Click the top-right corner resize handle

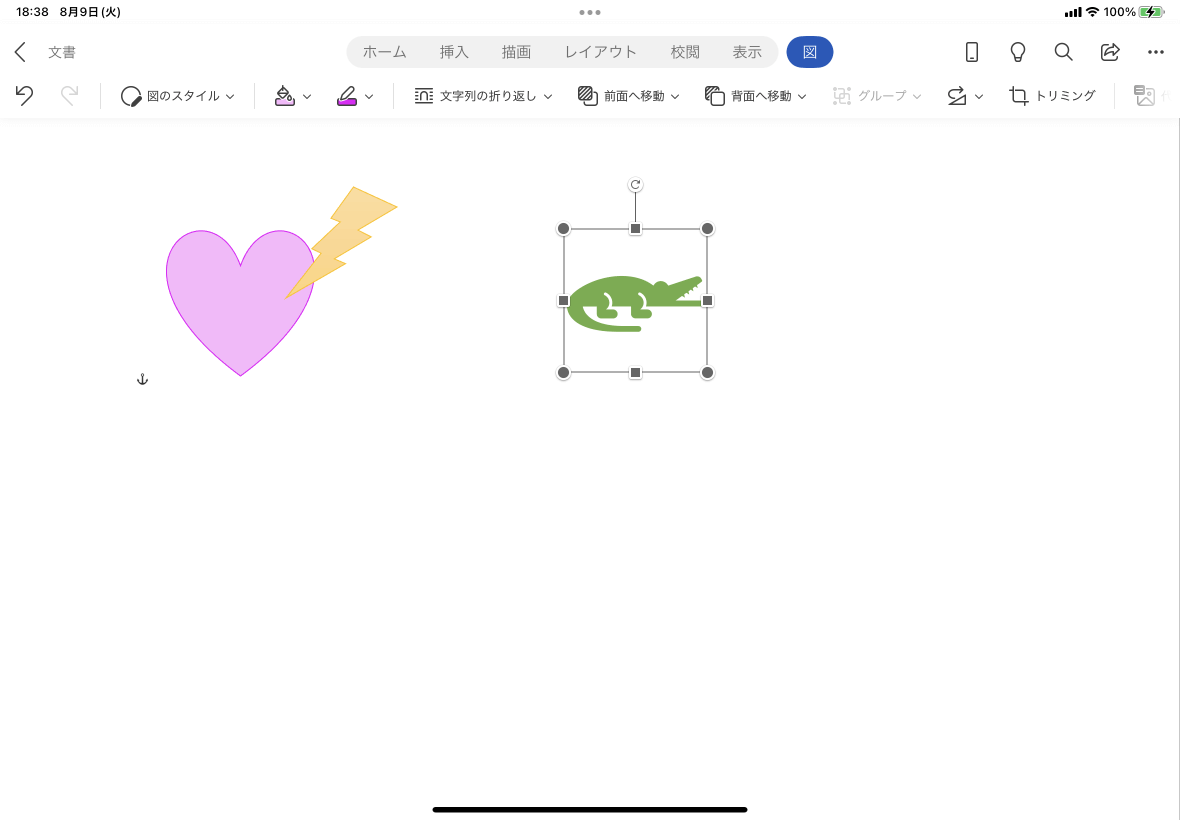707,229
